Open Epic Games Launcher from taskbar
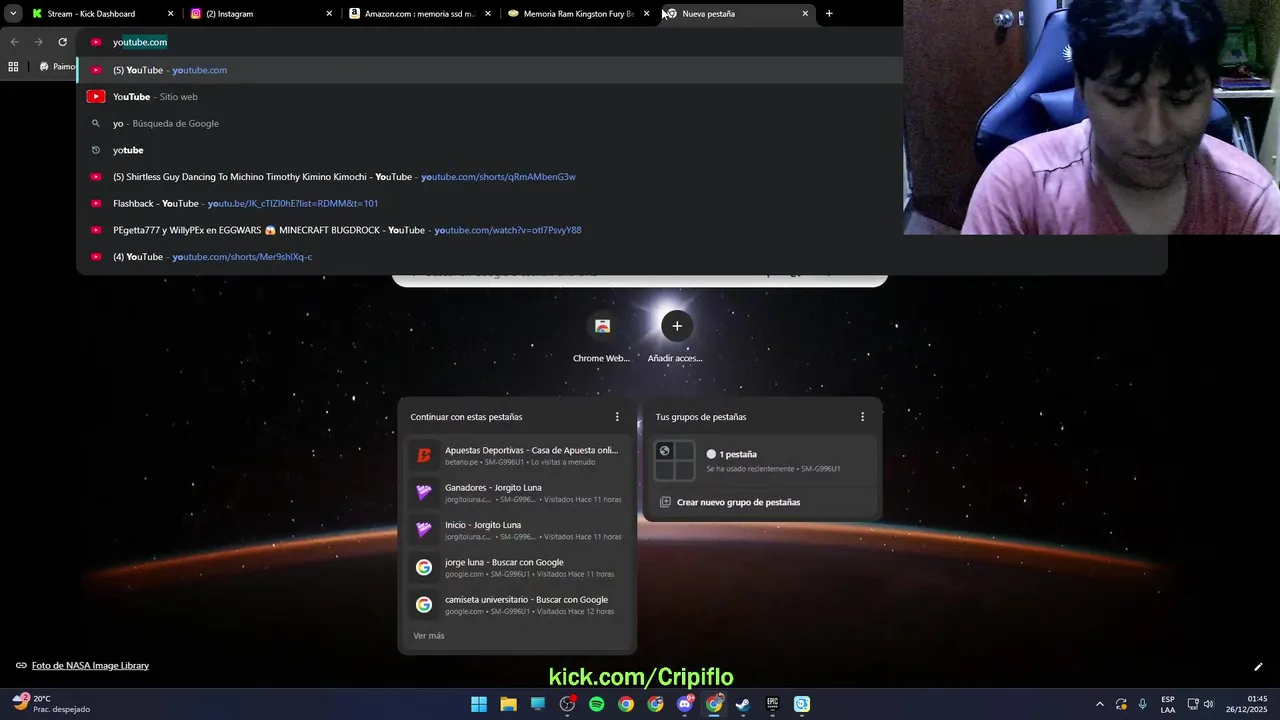The height and width of the screenshot is (720, 1280). tap(772, 704)
